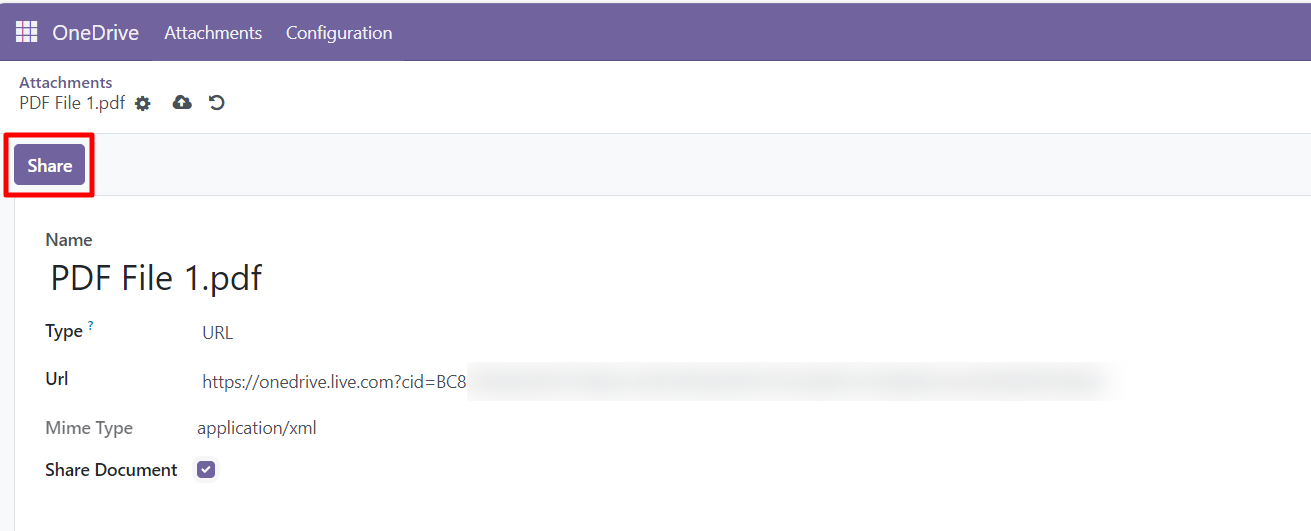Uncheck the Share Document checkbox

(206, 470)
